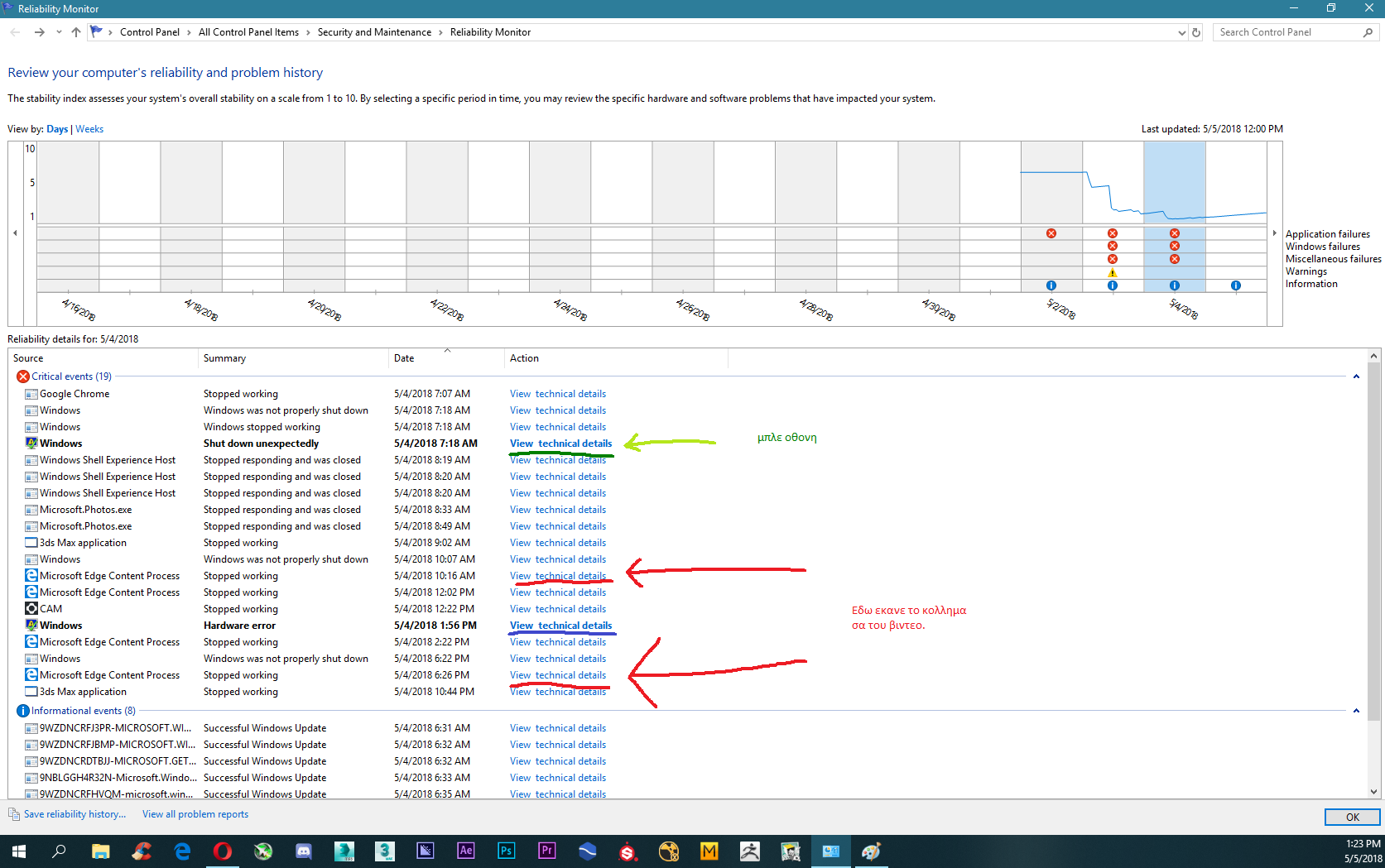The width and height of the screenshot is (1385, 868).
Task: Click the refresh button in address bar
Action: [1196, 32]
